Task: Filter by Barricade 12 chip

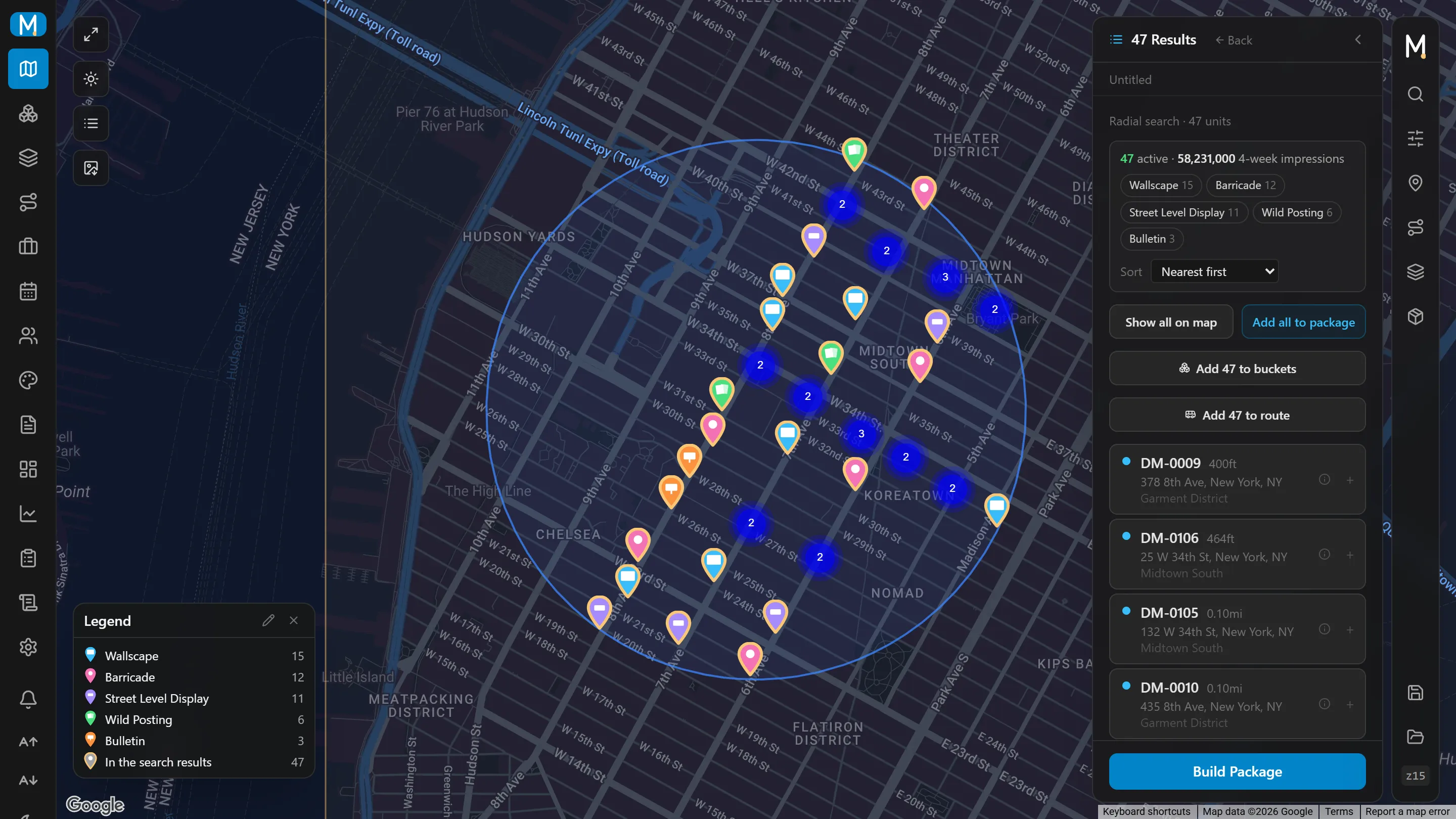Action: point(1245,186)
